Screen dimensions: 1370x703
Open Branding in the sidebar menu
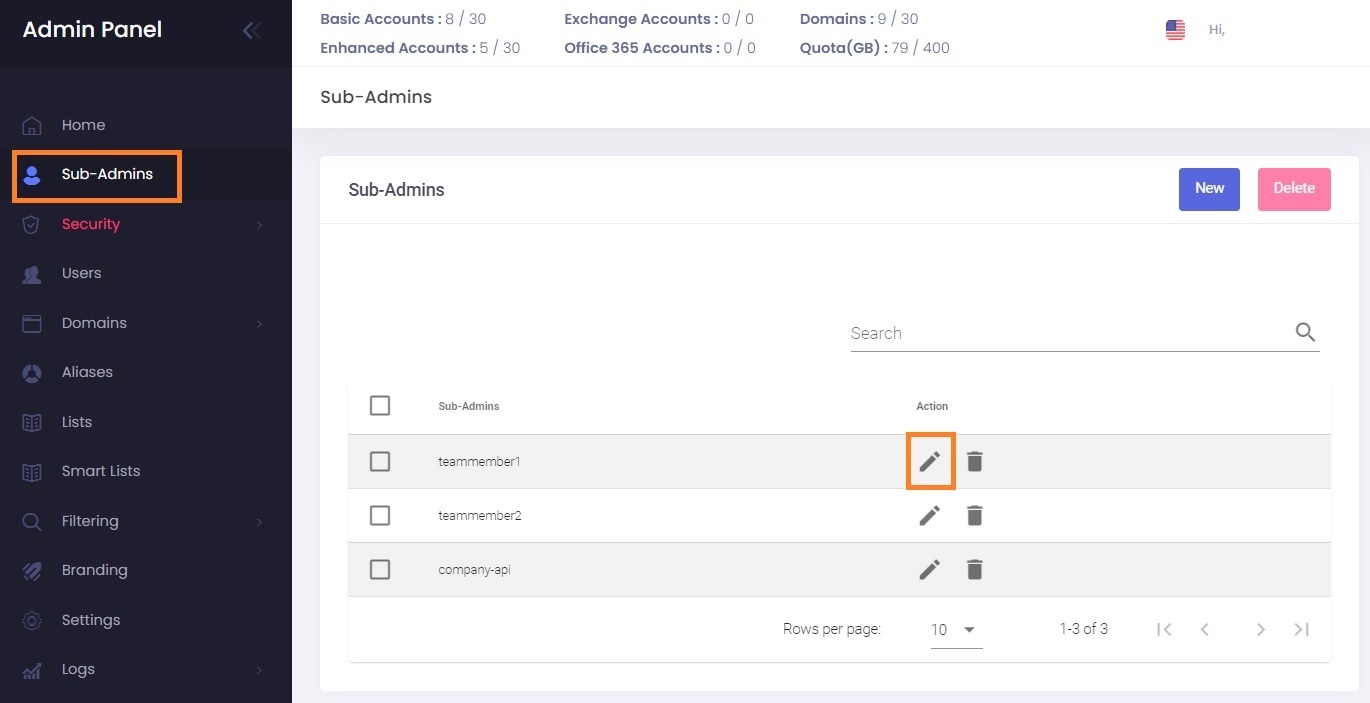[94, 570]
